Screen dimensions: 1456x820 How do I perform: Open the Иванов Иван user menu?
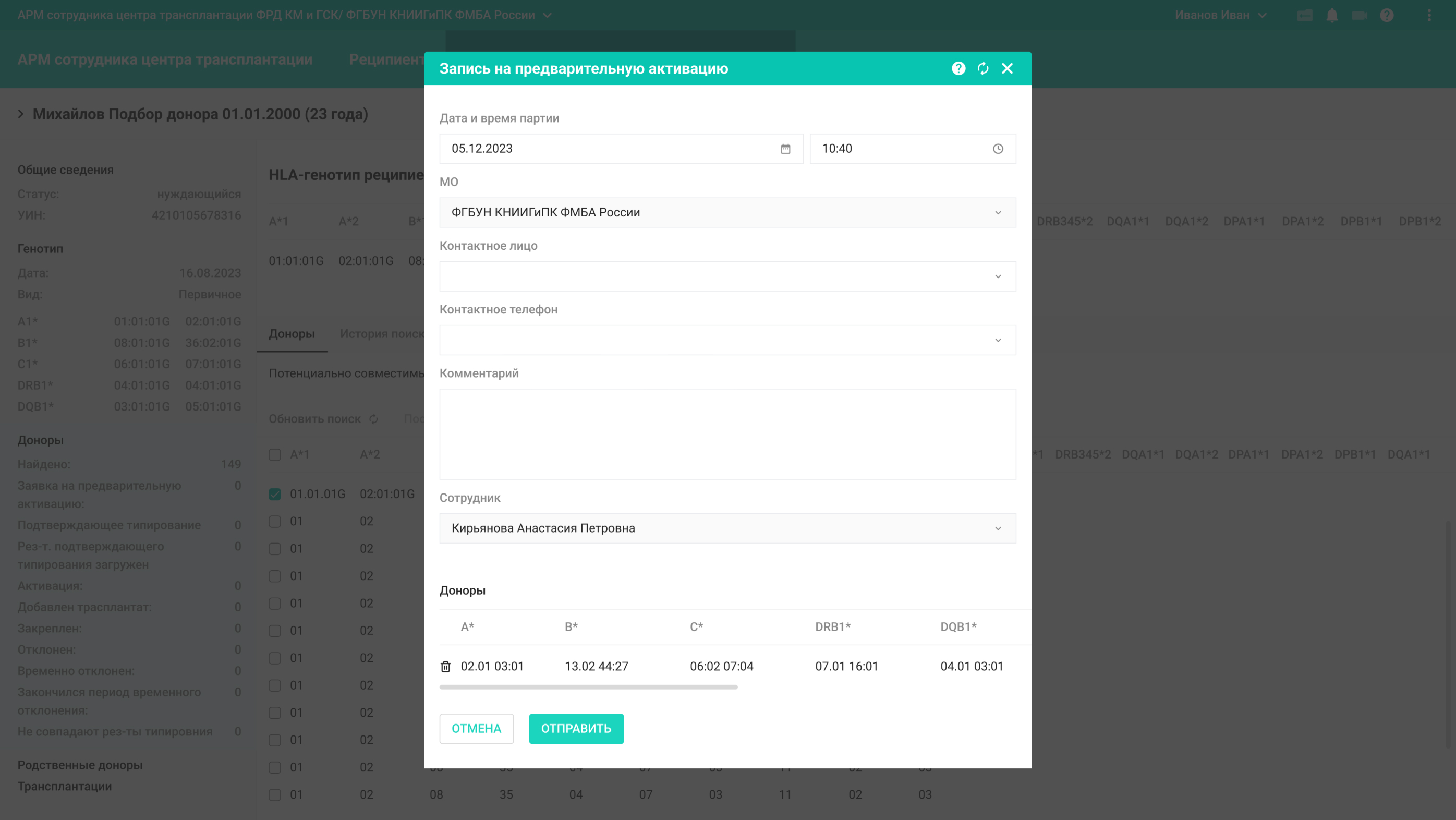pos(1220,15)
